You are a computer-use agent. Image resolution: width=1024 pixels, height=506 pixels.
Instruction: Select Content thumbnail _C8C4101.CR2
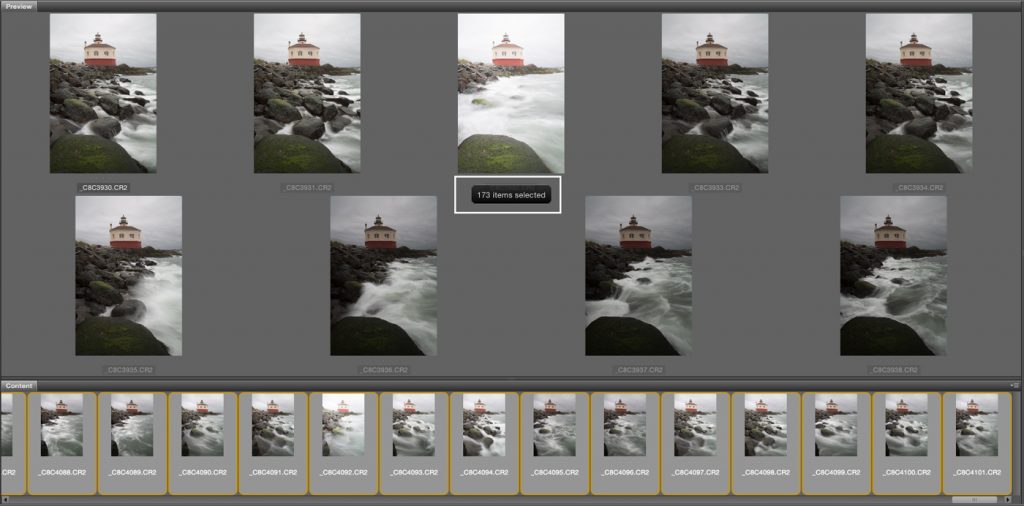(977, 443)
